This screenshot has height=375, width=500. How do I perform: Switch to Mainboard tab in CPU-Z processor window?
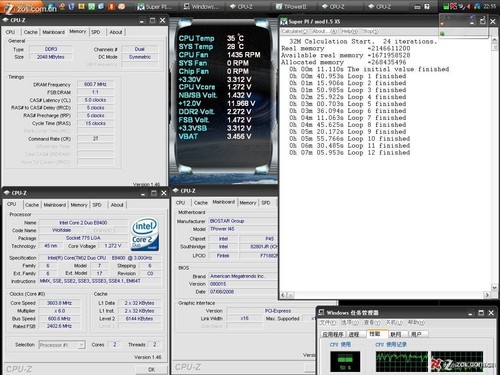click(x=55, y=205)
